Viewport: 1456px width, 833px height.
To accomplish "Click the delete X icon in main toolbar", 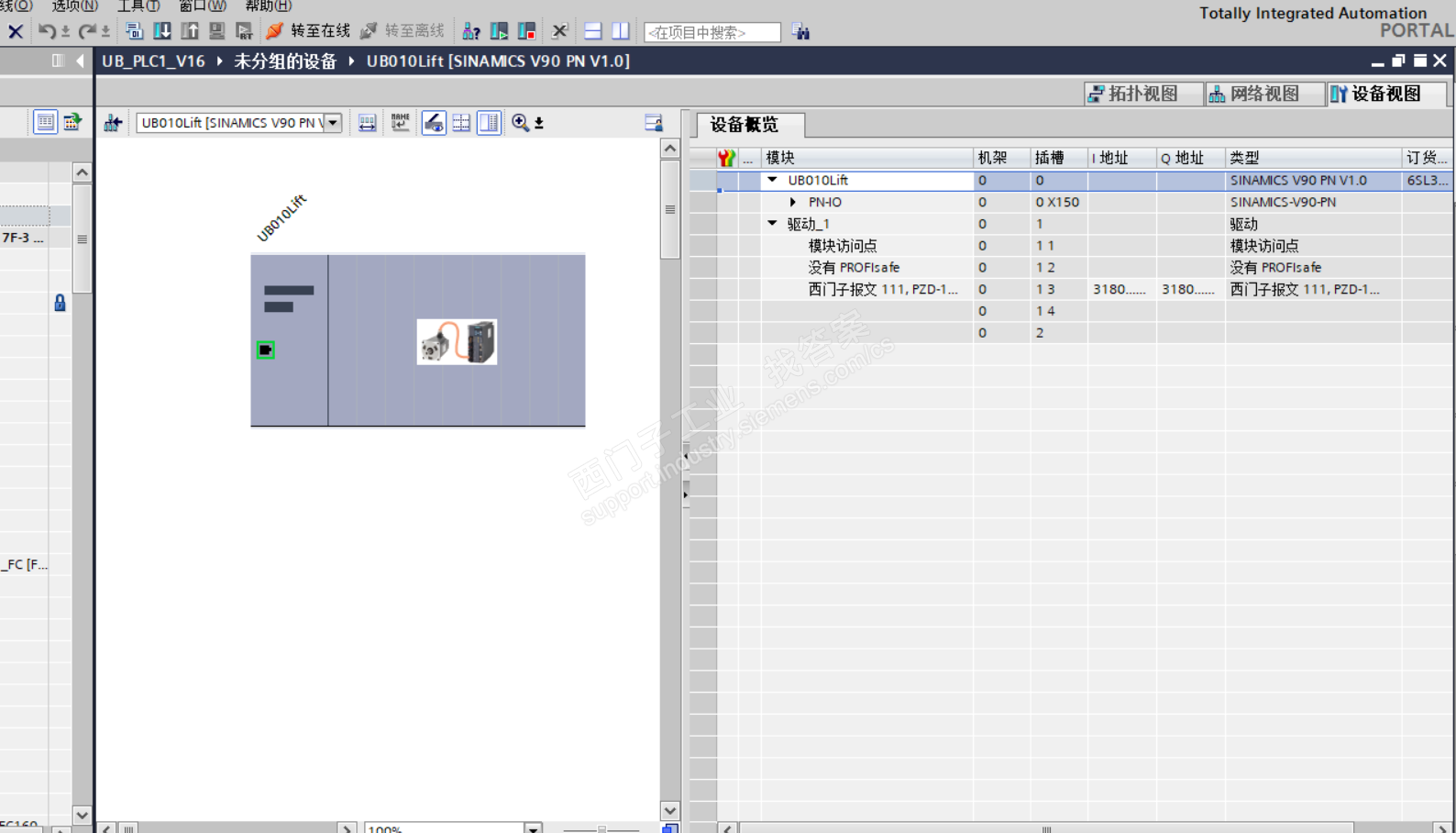I will (x=16, y=31).
